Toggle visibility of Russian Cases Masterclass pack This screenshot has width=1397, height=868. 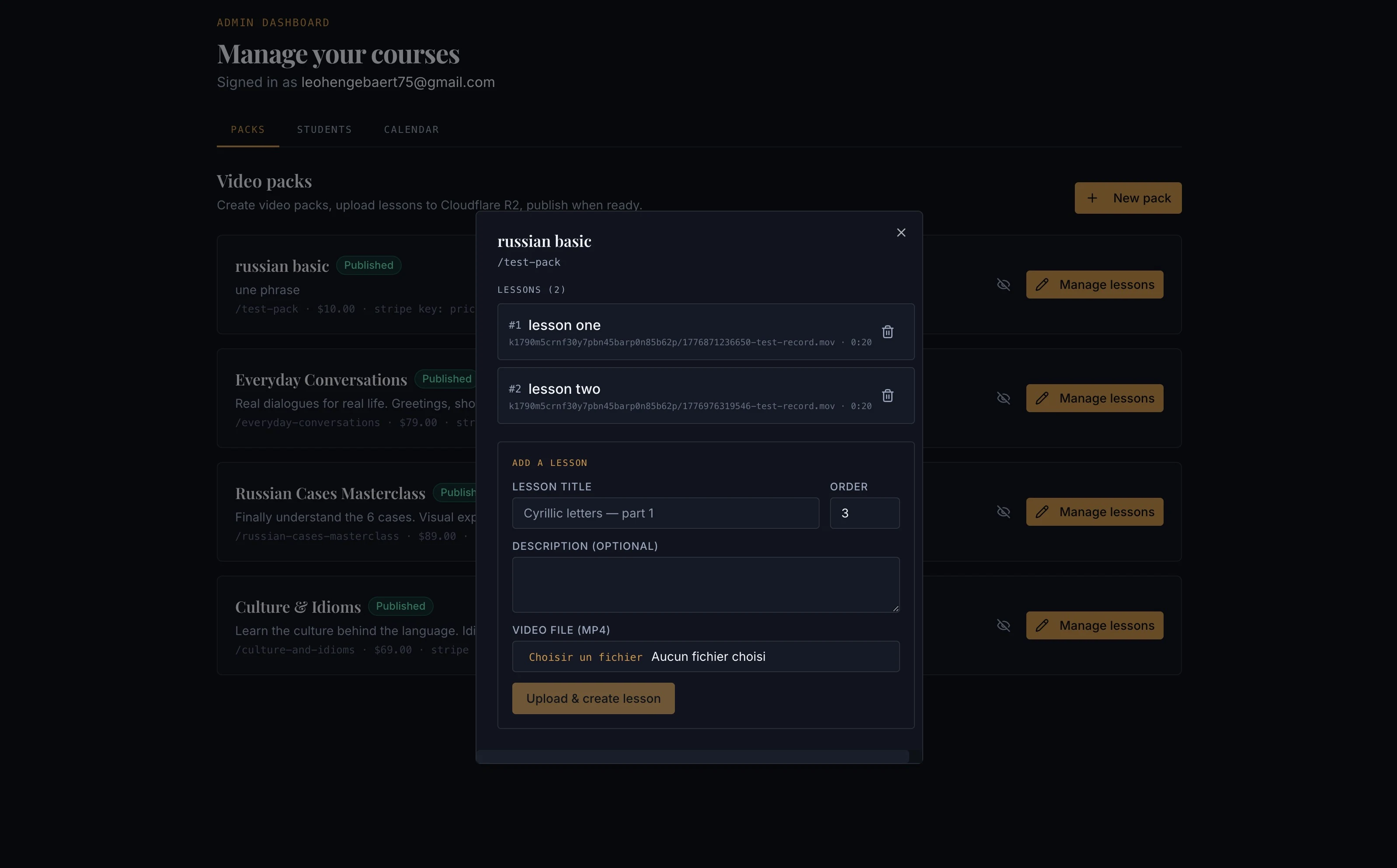[1003, 512]
